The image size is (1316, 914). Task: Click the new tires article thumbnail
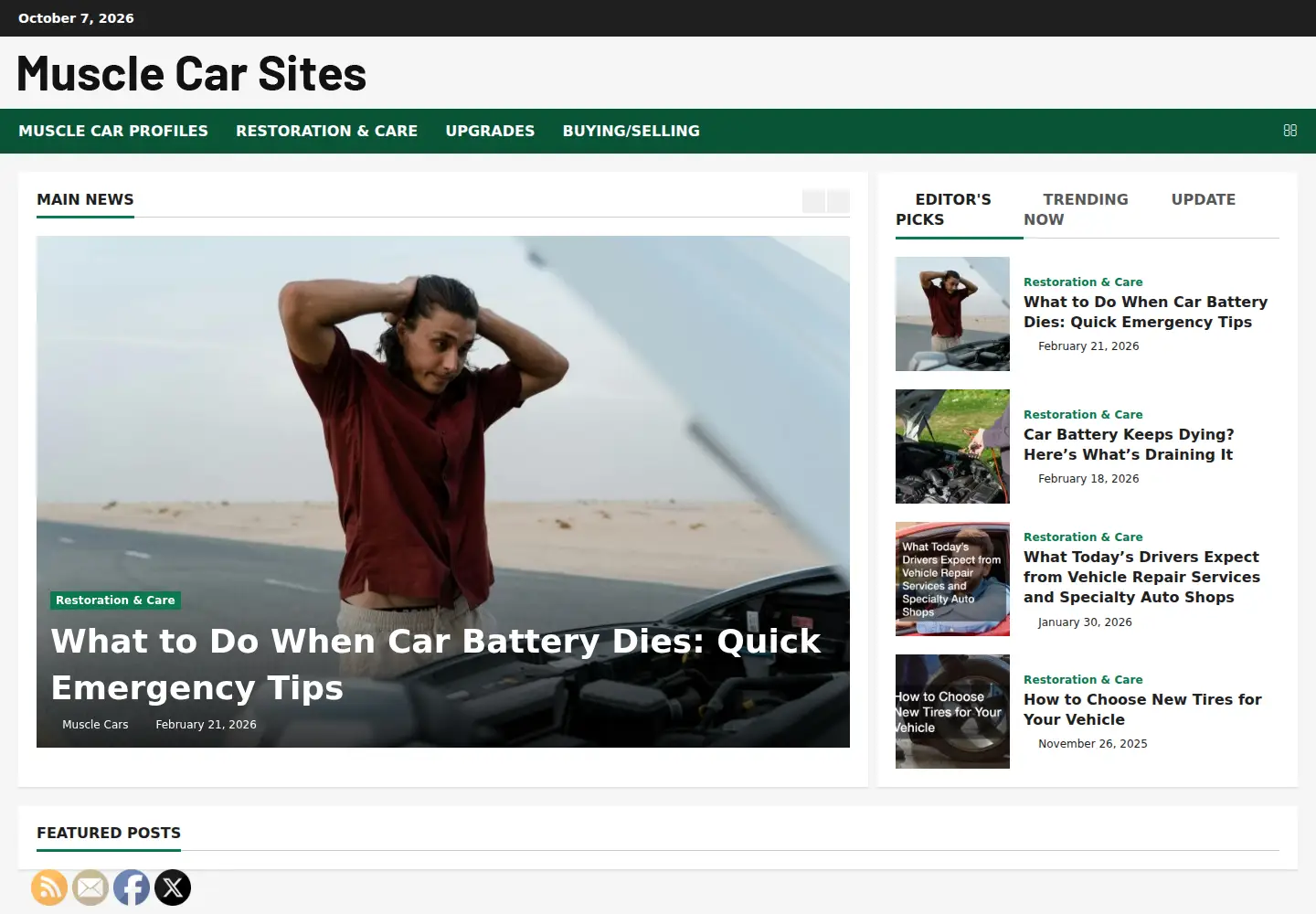pyautogui.click(x=952, y=711)
